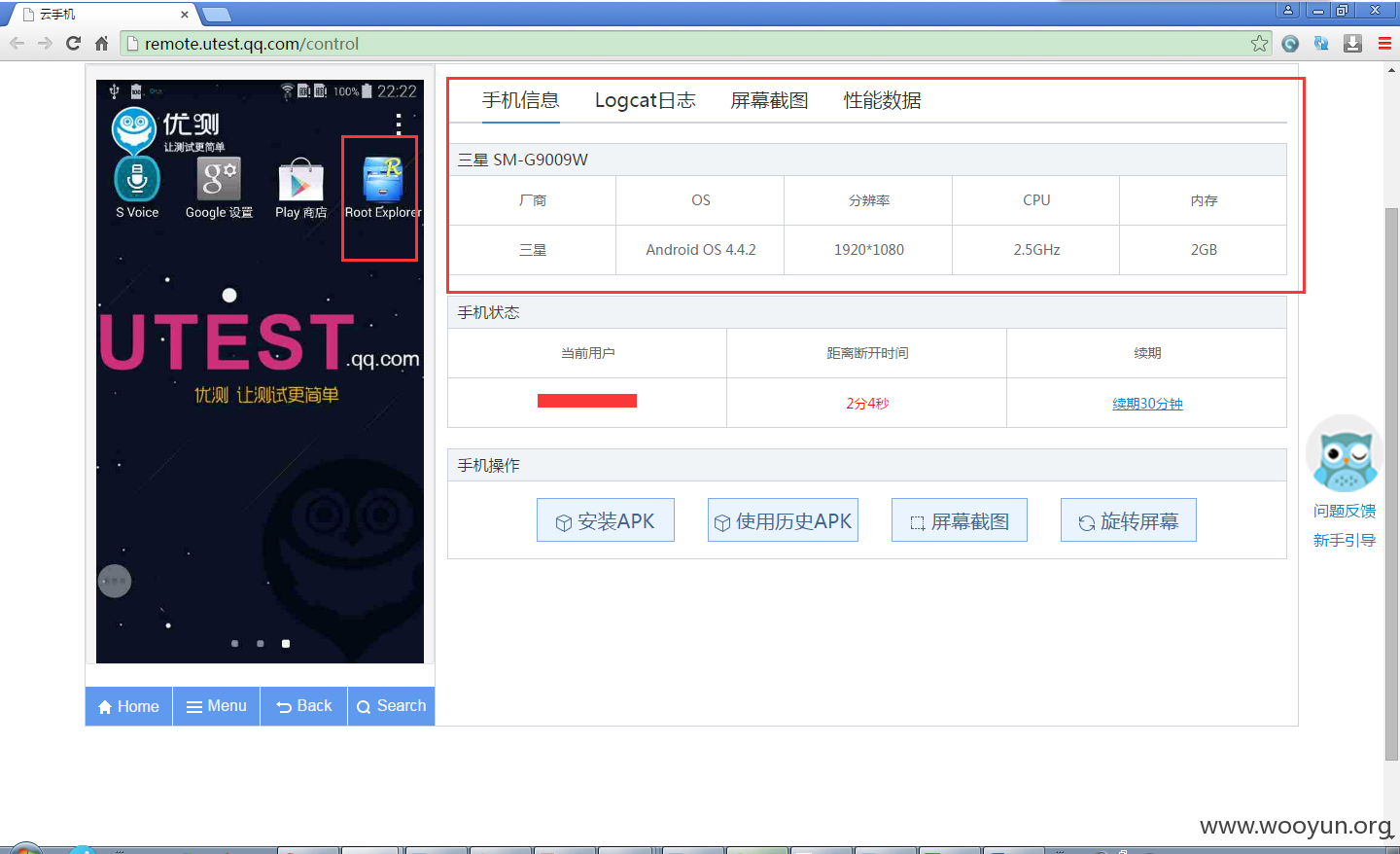The image size is (1400, 854).
Task: Click the 距离断开时间 column header
Action: 867,353
